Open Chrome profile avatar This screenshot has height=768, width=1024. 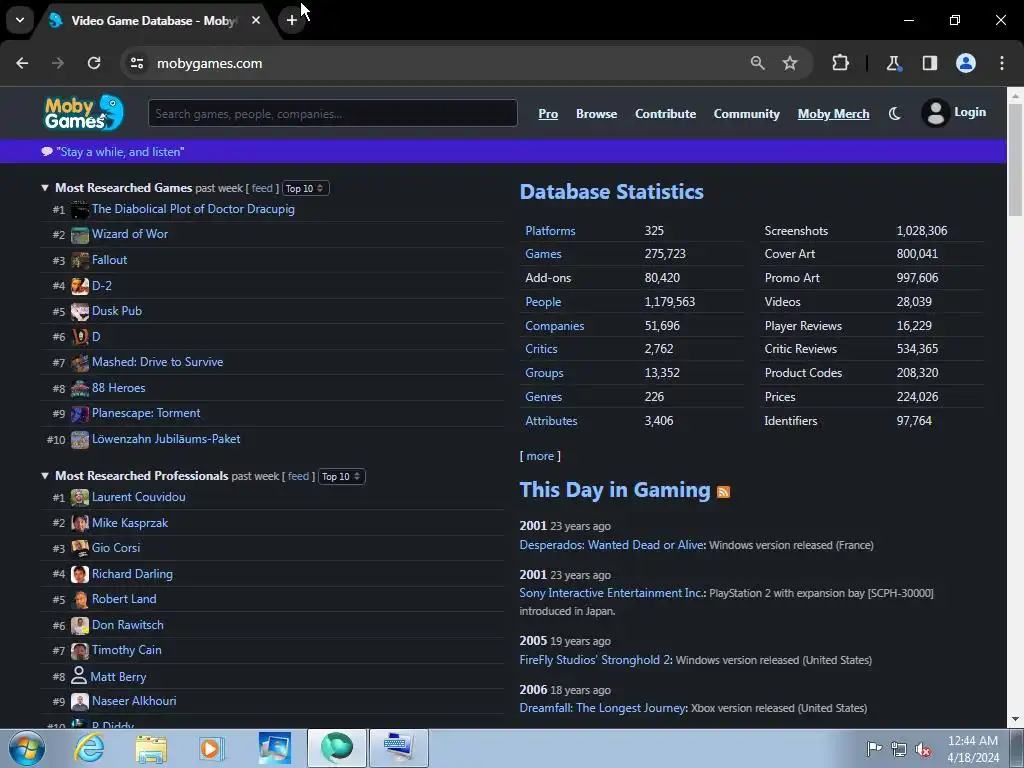coord(966,63)
